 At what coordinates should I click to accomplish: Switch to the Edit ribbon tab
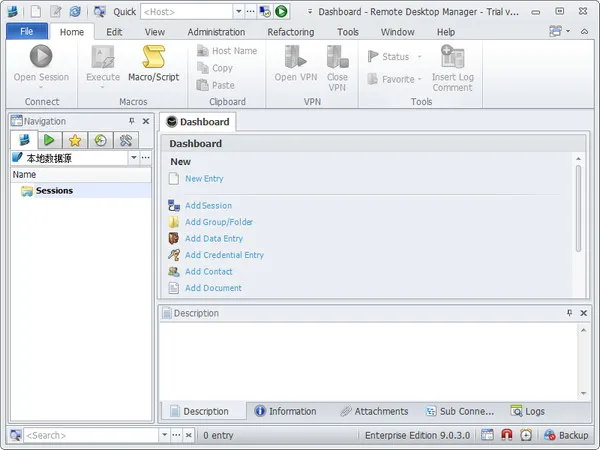(114, 32)
